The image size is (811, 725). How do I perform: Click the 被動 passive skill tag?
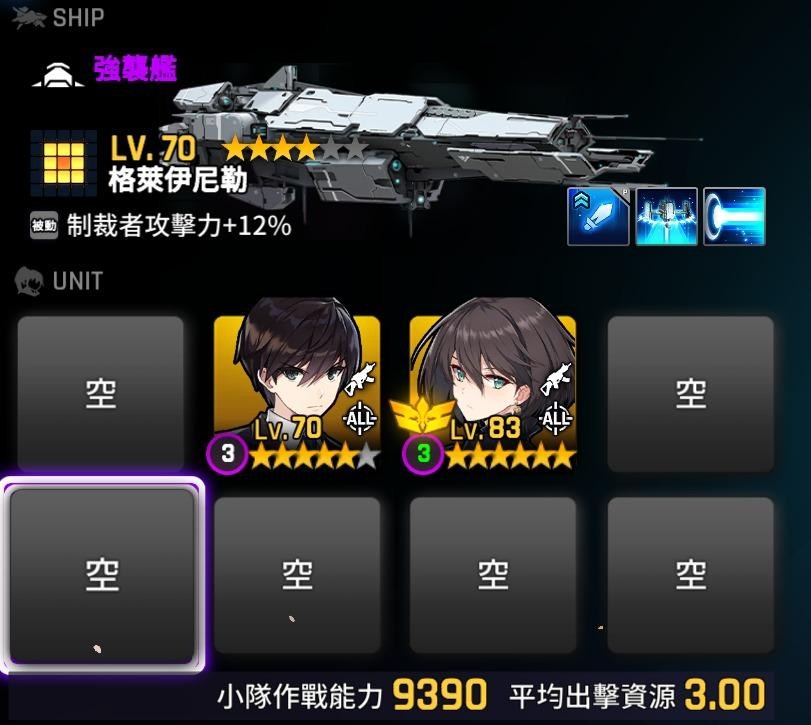(x=44, y=226)
